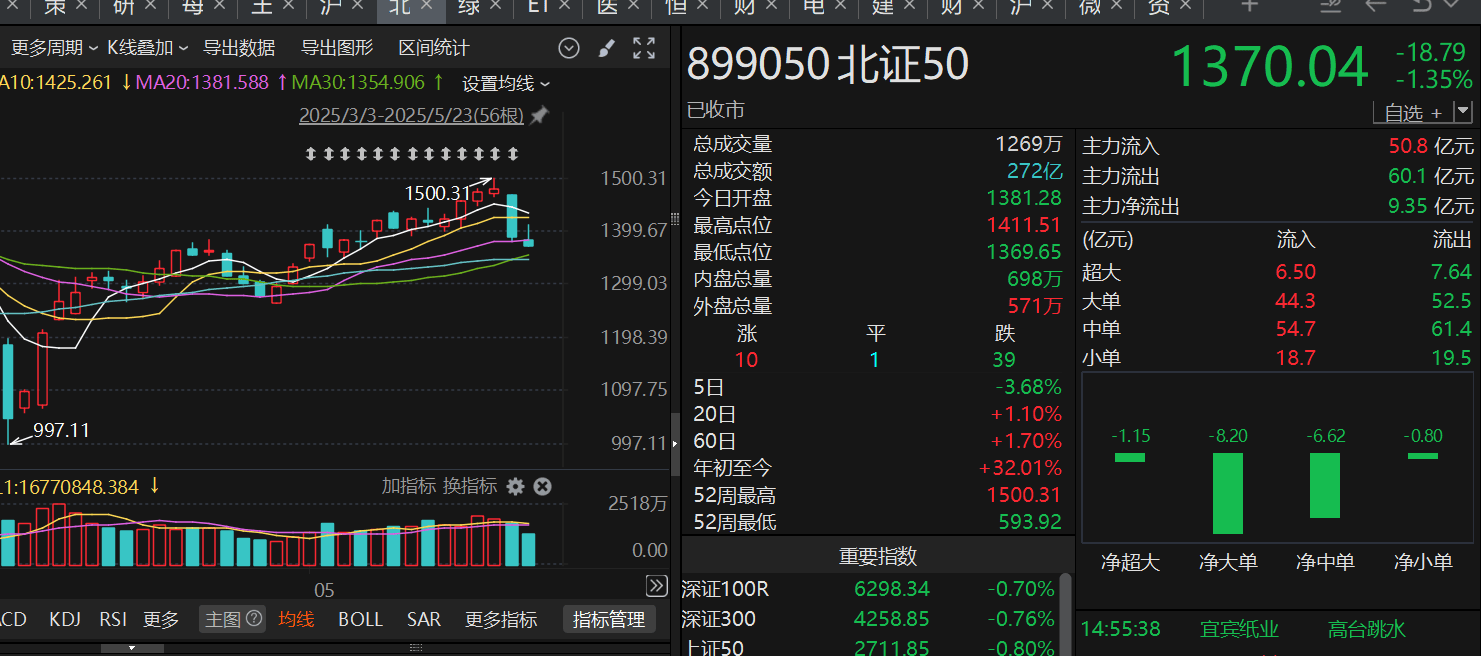The image size is (1481, 656).
Task: Click the 指标管理 button
Action: pos(608,619)
